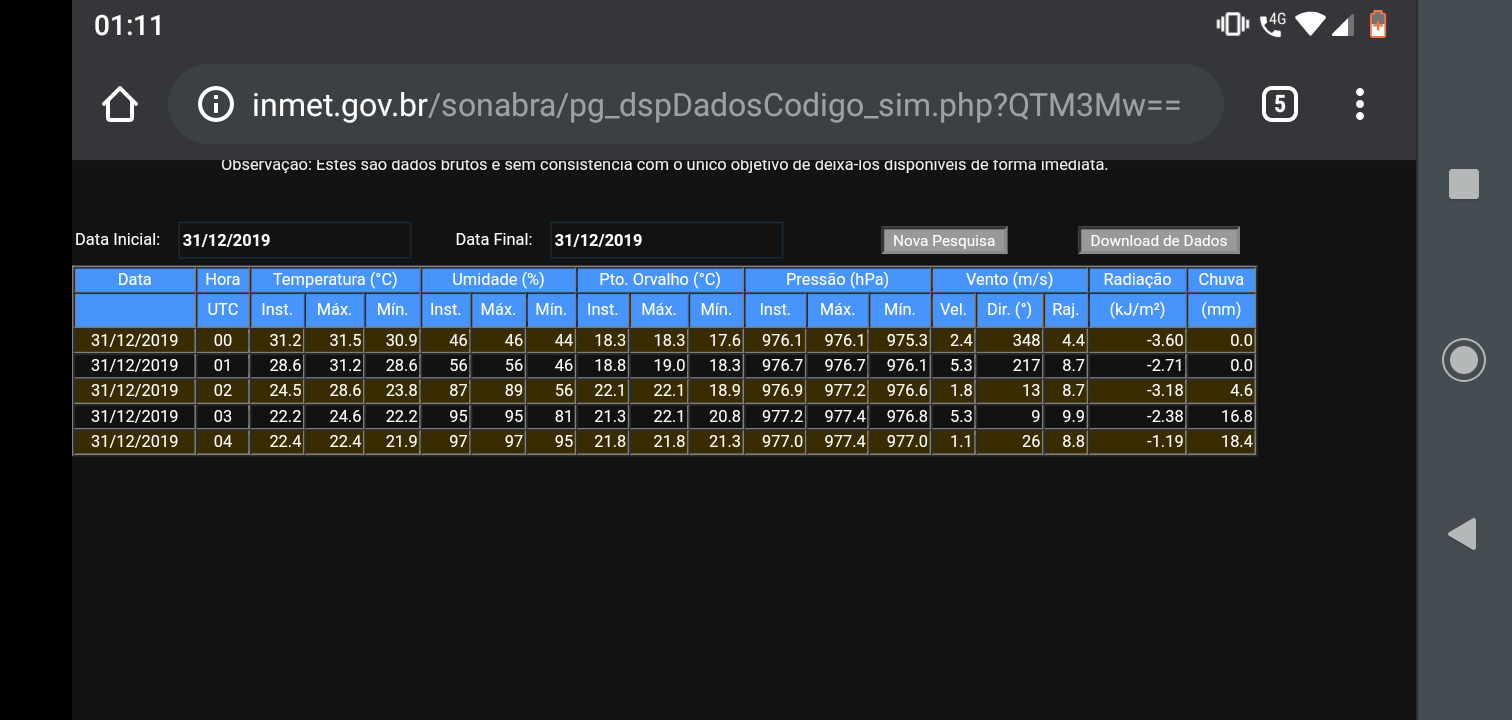
Task: Click the Nova Pesquisa button
Action: (944, 240)
